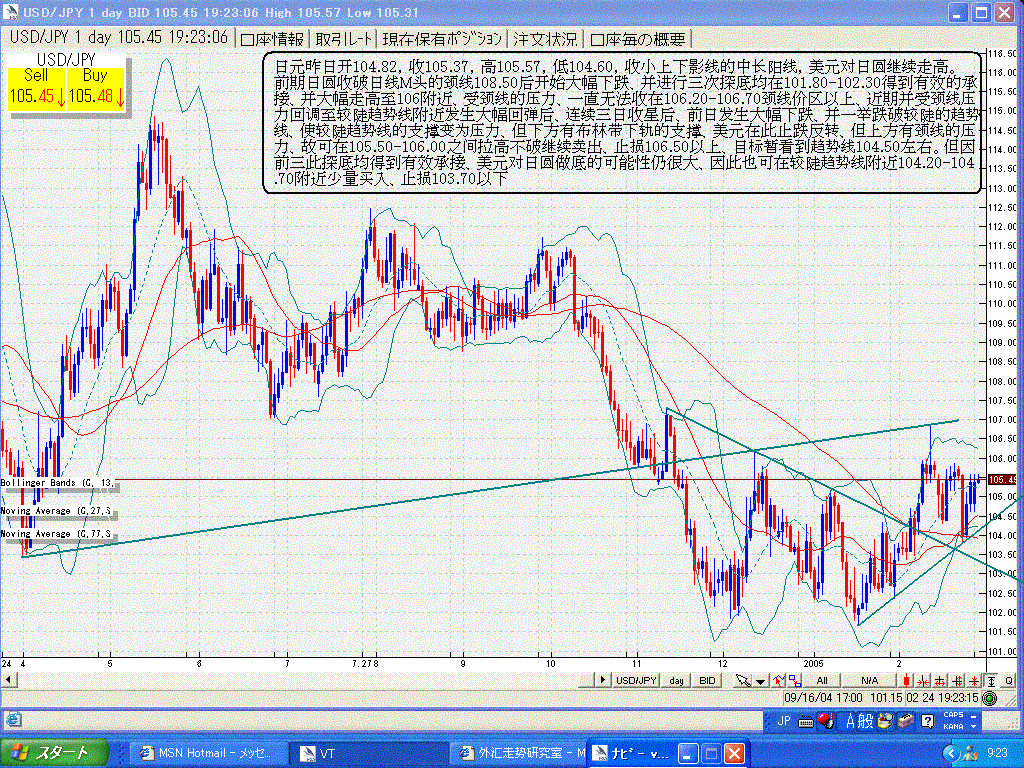Click the IME dictionary toolbox icon
Screen dimensions: 1024x768
pos(906,721)
